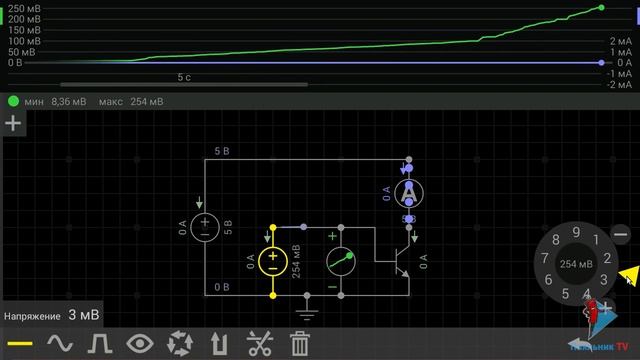Tap digit 6 on the dial
The width and height of the screenshot is (640, 360).
click(x=548, y=280)
